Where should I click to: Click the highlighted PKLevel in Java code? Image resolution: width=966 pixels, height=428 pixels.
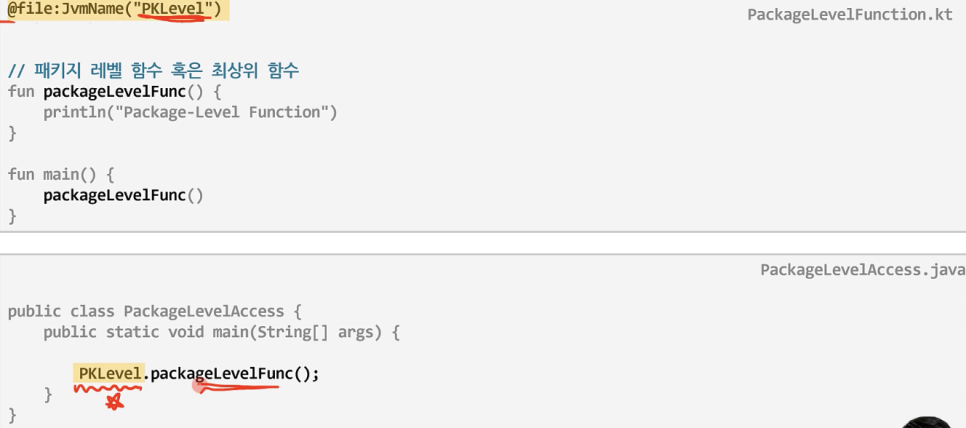click(x=110, y=373)
